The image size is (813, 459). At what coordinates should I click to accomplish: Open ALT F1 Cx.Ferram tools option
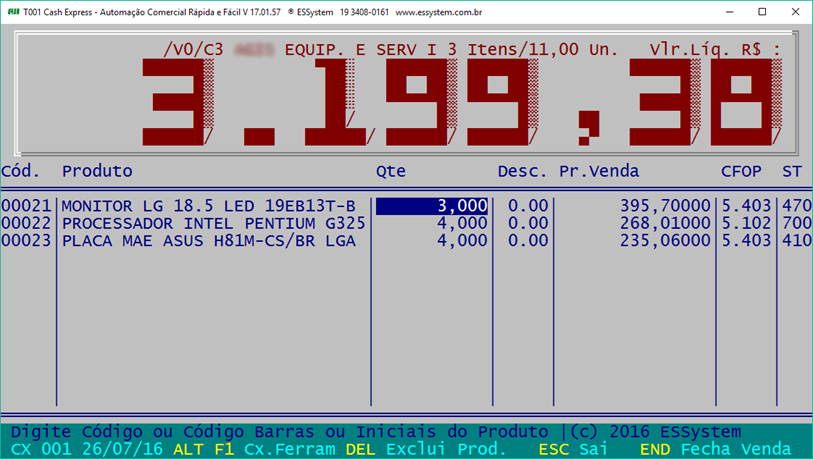pyautogui.click(x=254, y=449)
